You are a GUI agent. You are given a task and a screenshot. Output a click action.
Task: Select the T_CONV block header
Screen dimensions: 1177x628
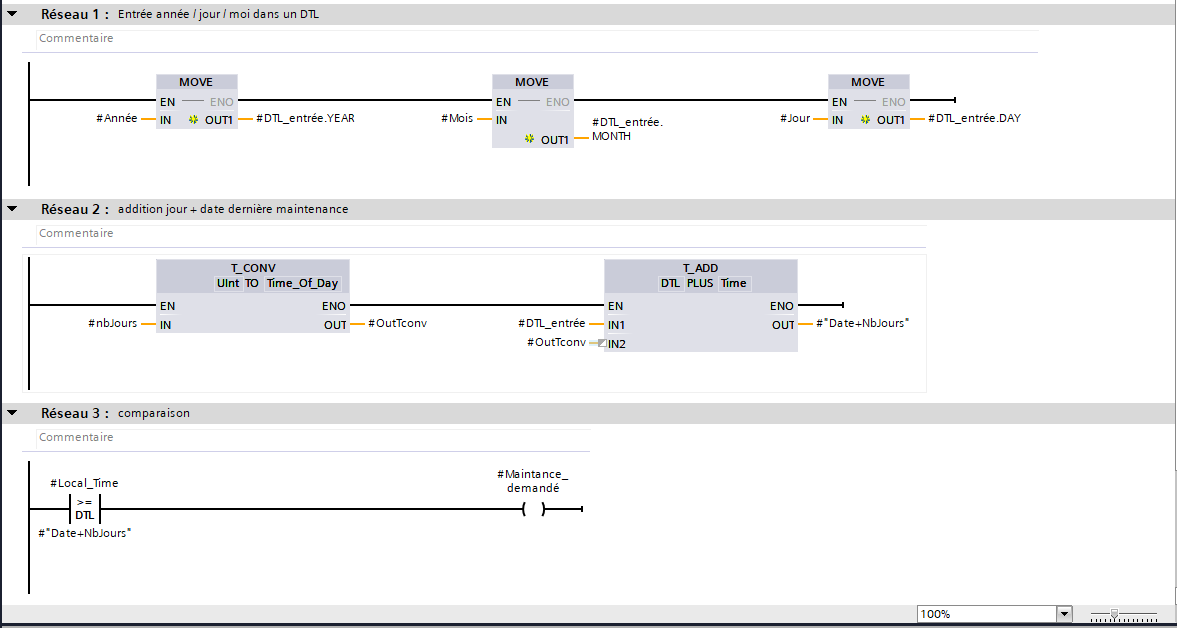252,268
